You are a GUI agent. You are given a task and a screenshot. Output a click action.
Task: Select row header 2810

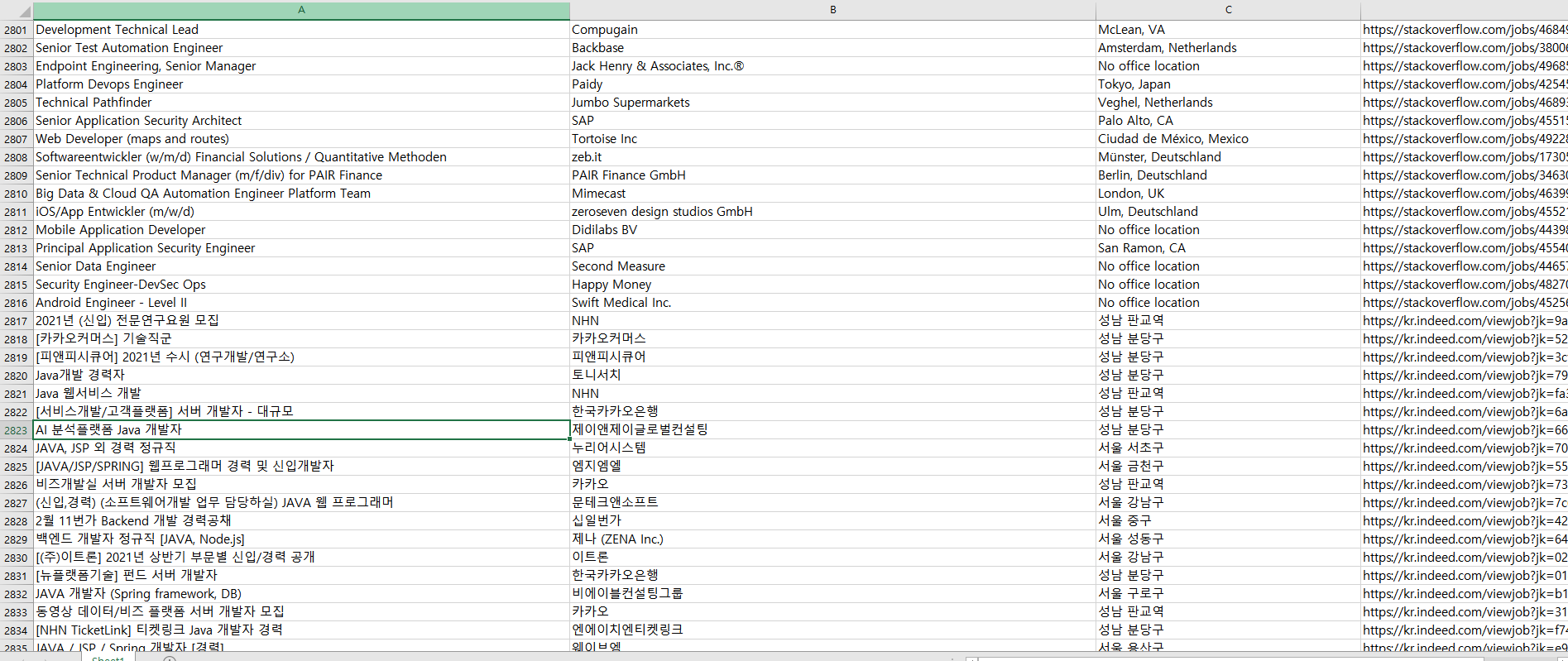[17, 194]
